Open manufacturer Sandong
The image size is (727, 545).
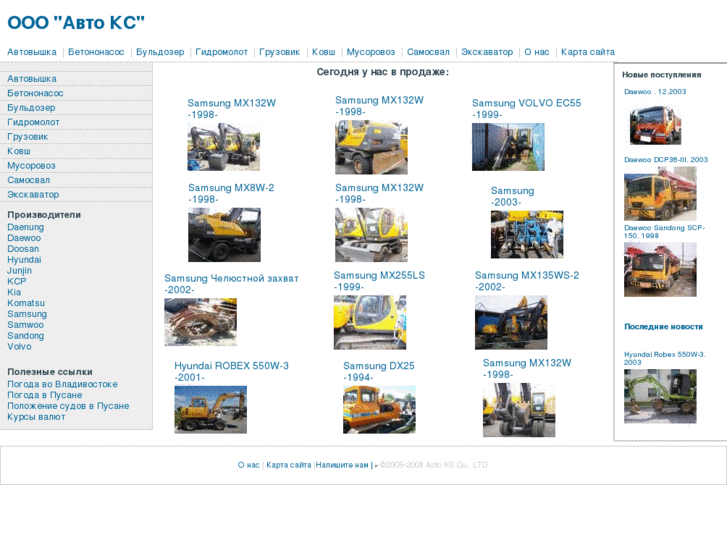26,336
